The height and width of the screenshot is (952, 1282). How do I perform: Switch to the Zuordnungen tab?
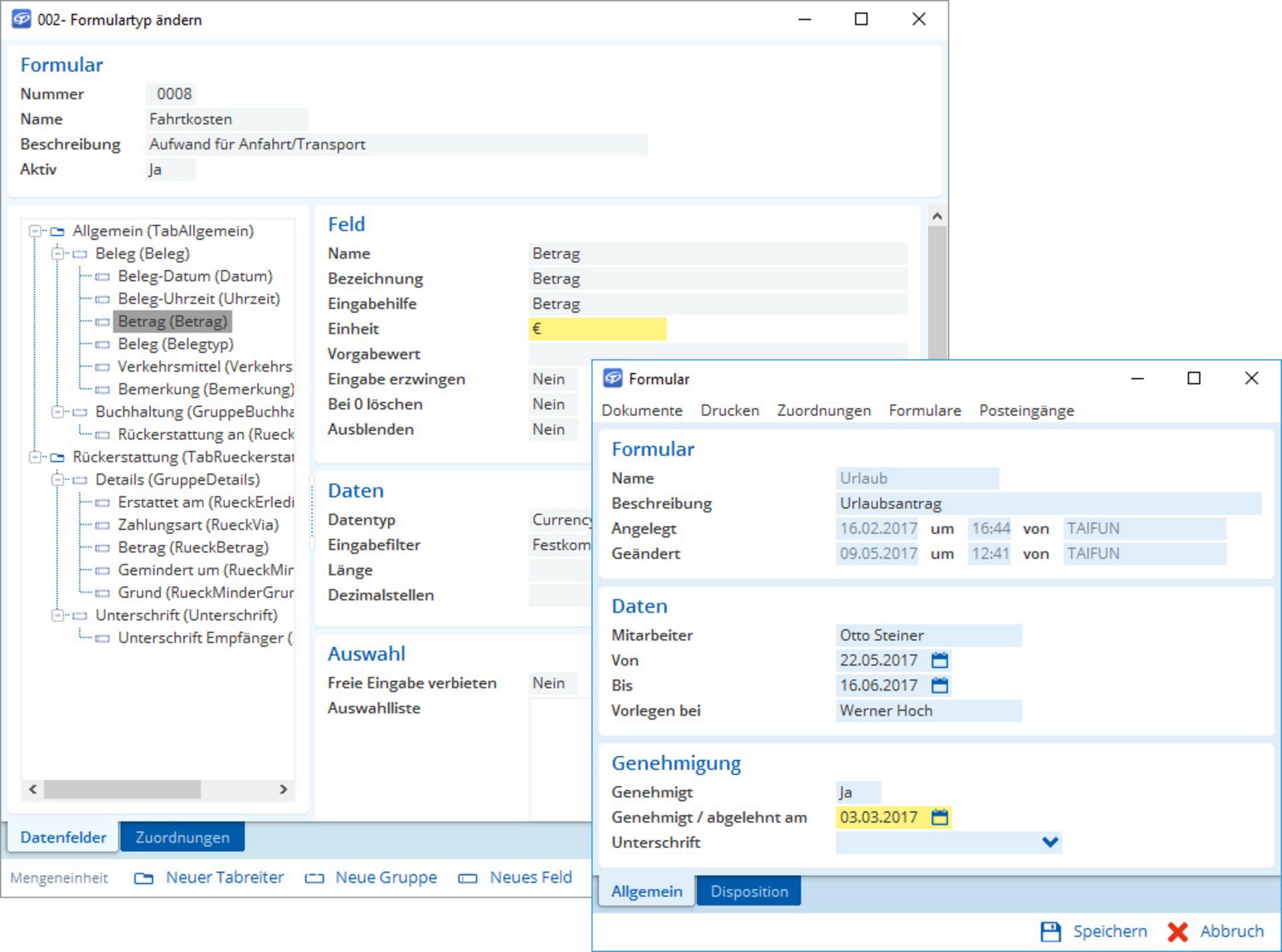182,837
